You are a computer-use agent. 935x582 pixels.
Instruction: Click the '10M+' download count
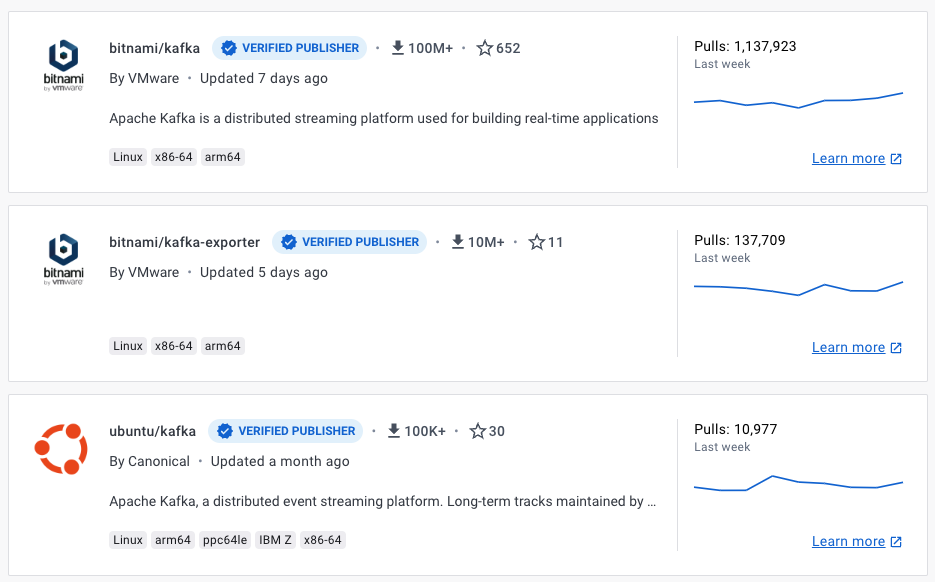486,242
